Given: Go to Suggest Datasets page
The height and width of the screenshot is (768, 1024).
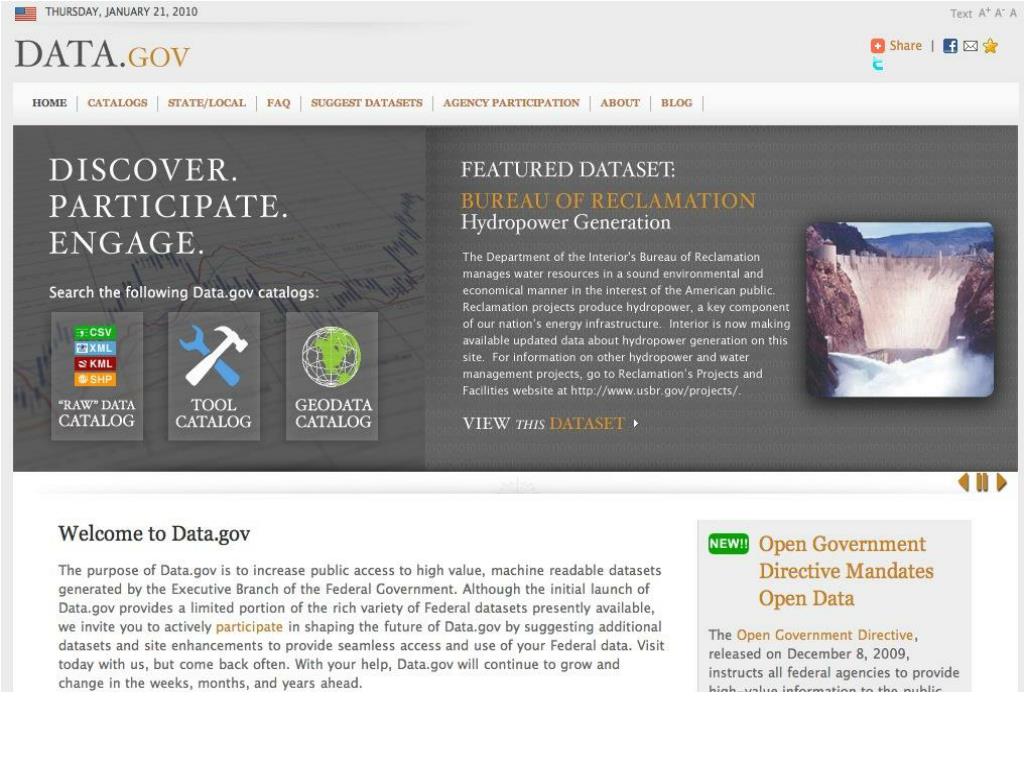Looking at the screenshot, I should (366, 103).
